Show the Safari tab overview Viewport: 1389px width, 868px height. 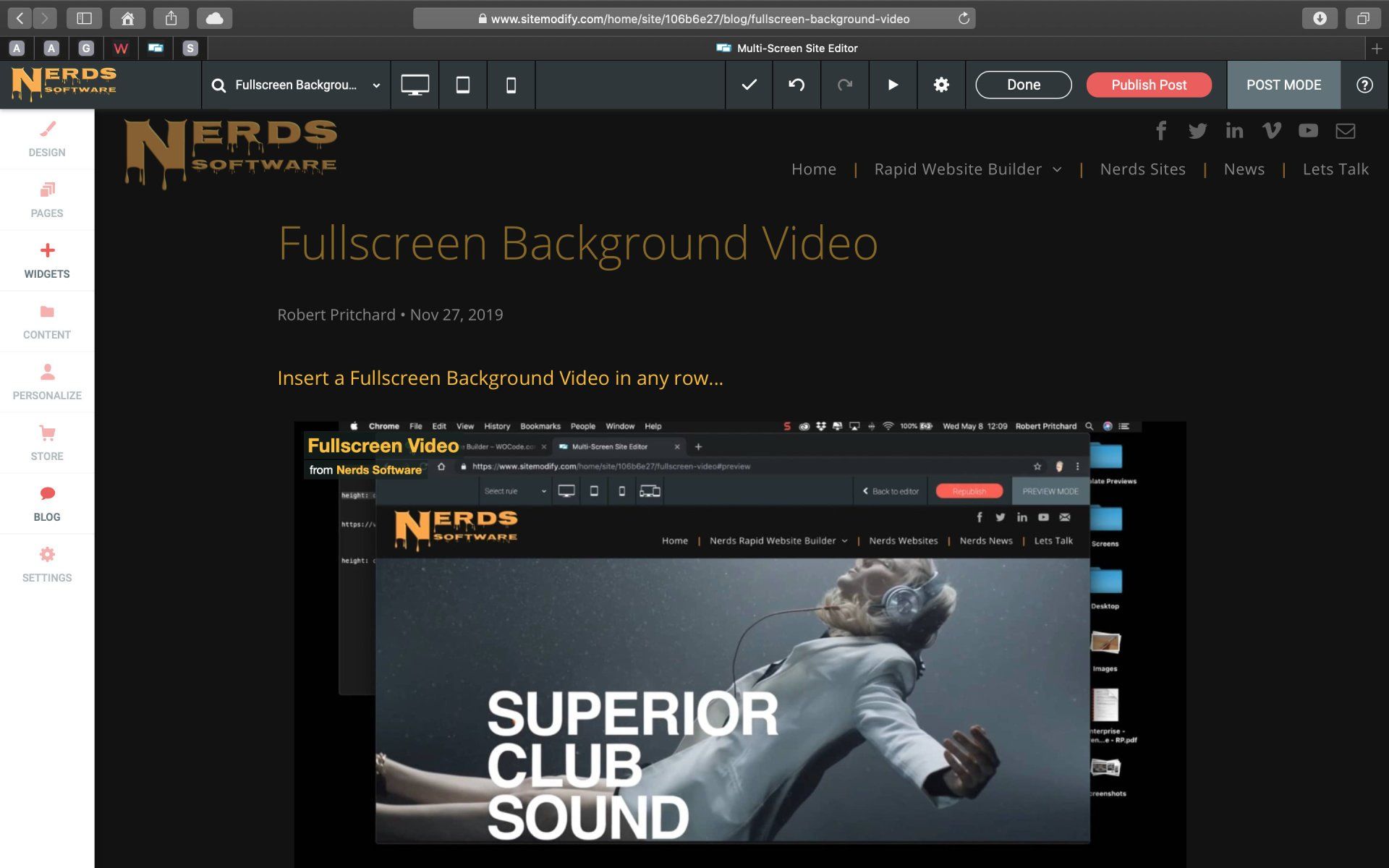(1363, 18)
